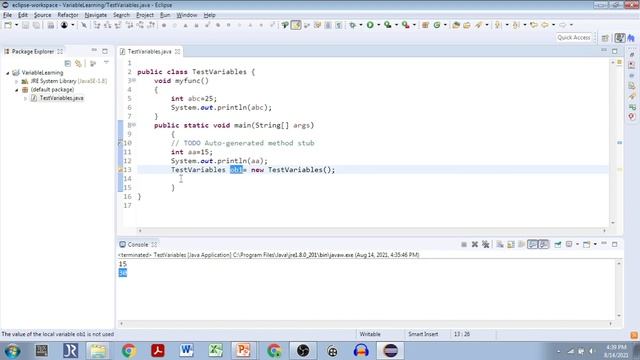Select TestVariables.java in Package Explorer
This screenshot has height=360, width=640.
point(61,98)
